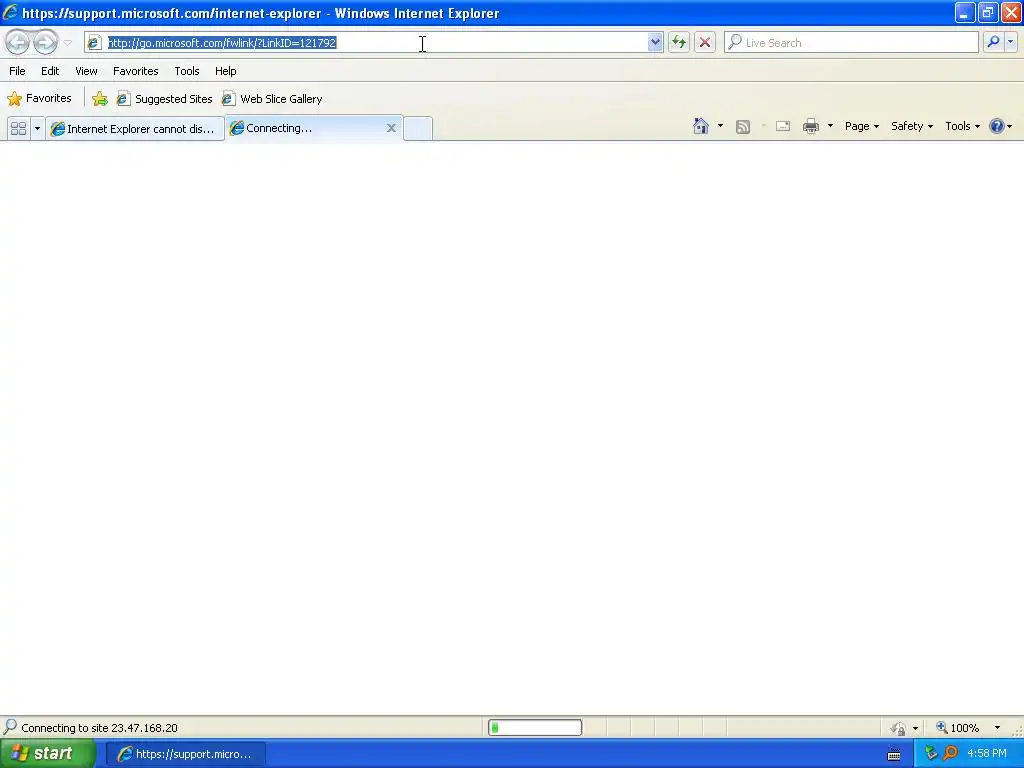Expand the Home button dropdown arrow
The image size is (1024, 768).
coord(720,126)
